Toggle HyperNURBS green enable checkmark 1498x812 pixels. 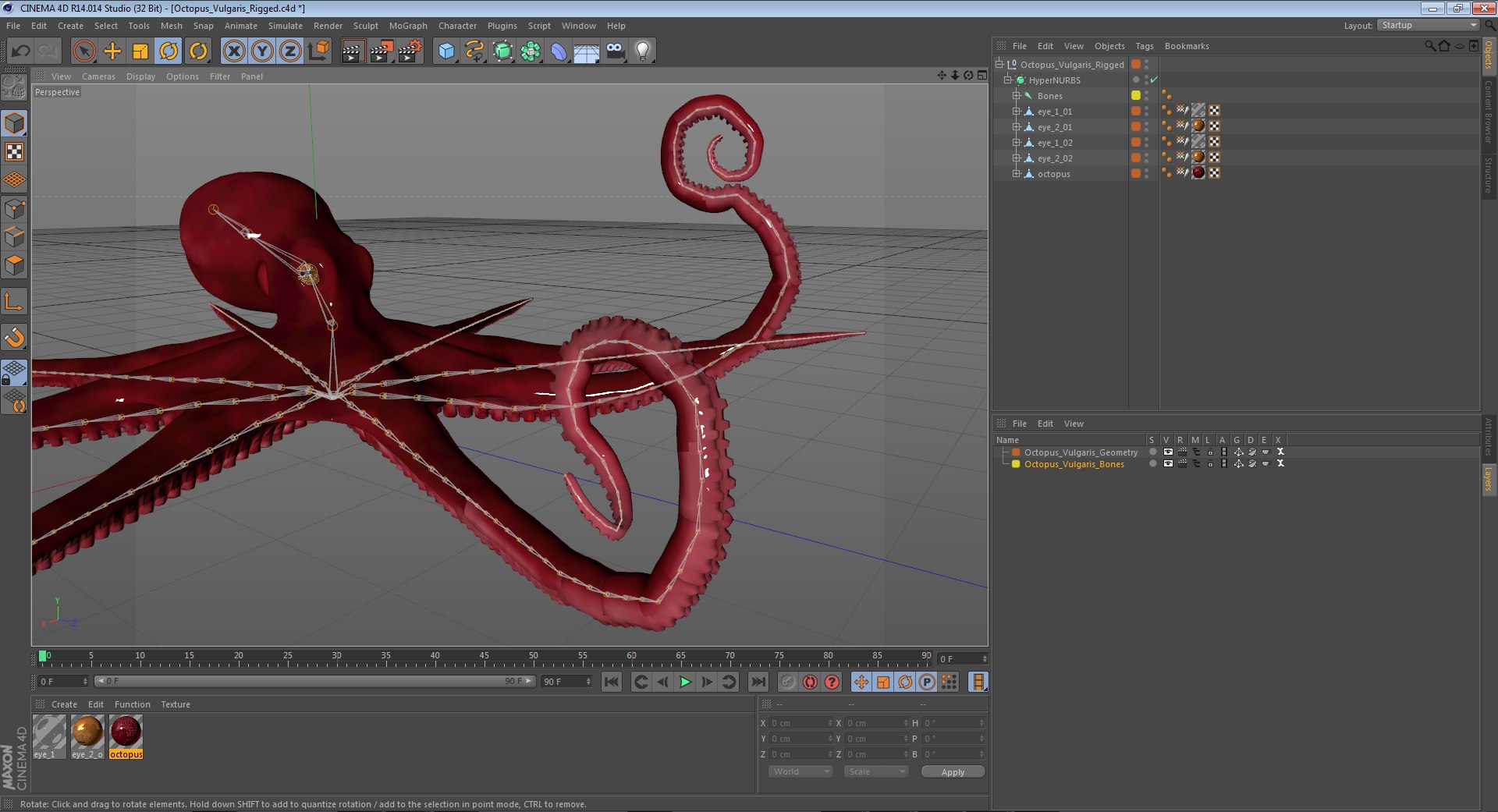point(1154,80)
